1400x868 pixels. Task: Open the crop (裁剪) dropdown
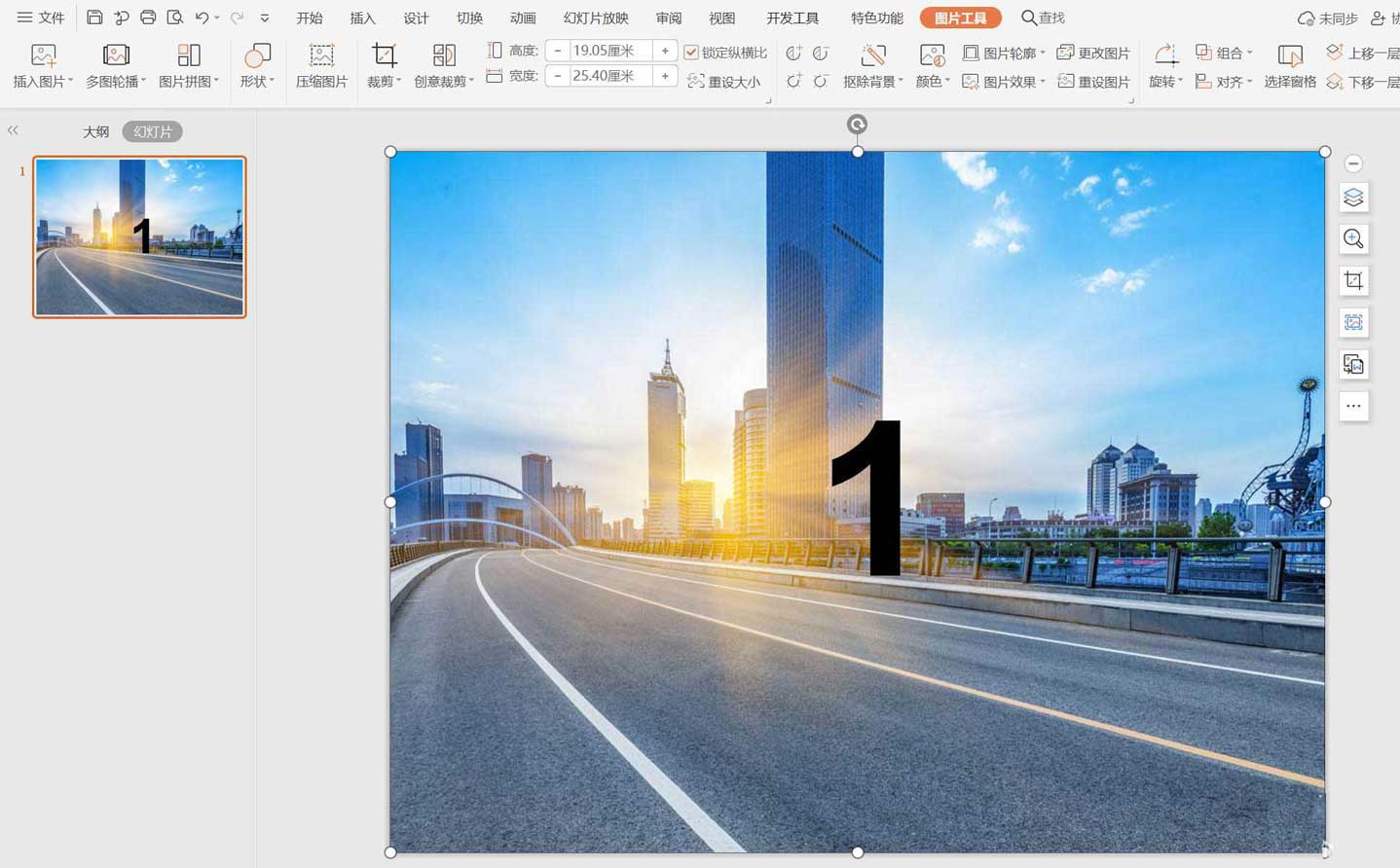(385, 82)
